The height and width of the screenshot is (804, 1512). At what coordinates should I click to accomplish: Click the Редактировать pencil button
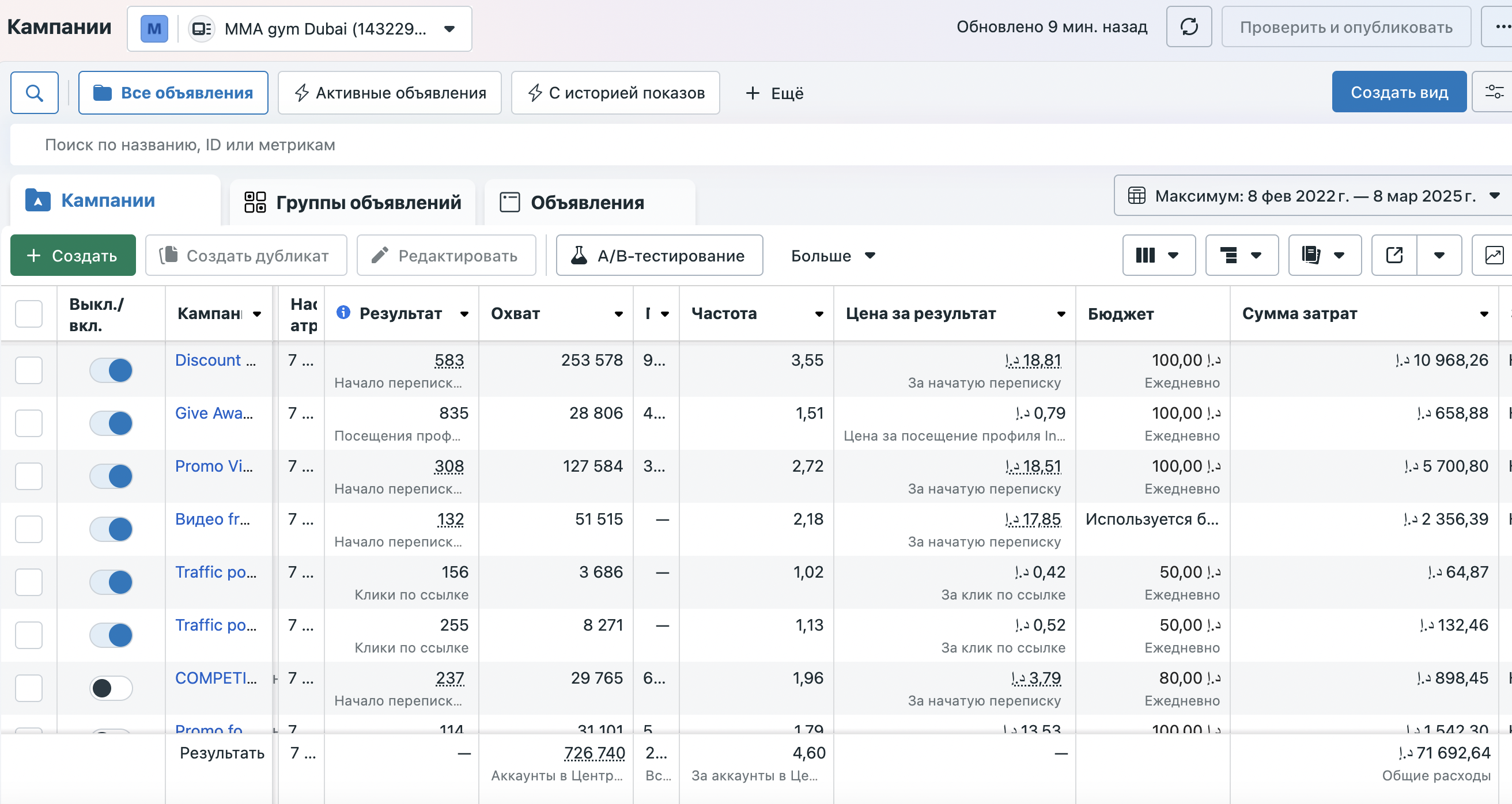point(446,255)
